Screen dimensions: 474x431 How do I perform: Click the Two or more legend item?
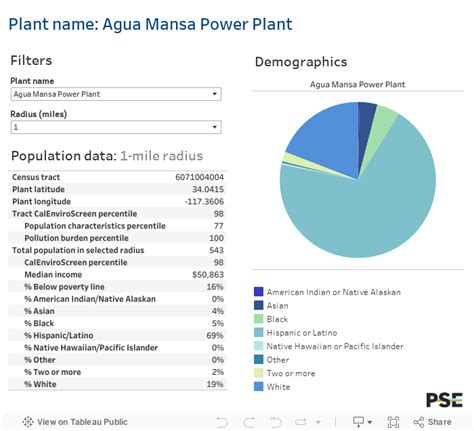pos(284,373)
